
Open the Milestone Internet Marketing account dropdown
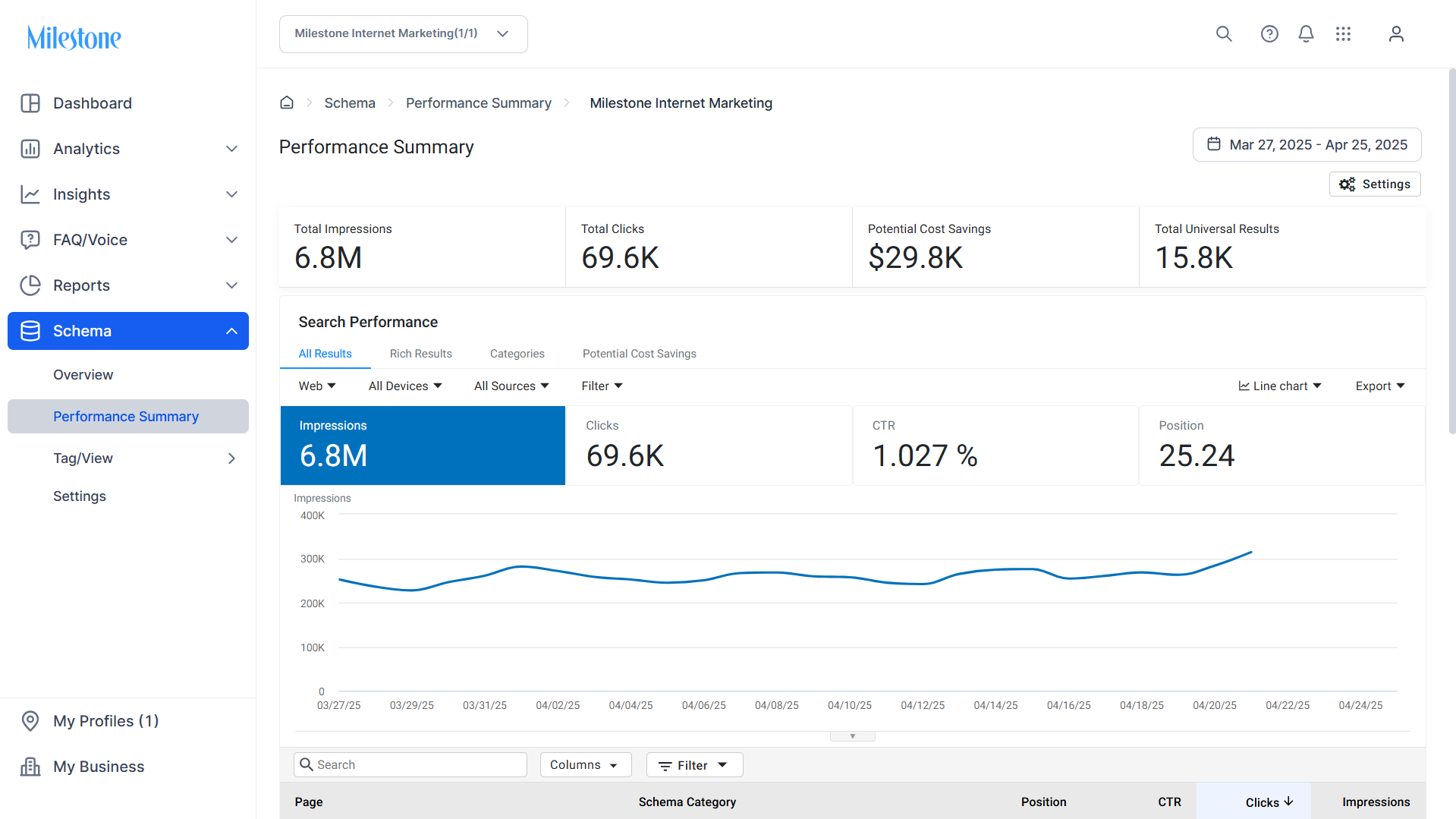click(x=404, y=34)
